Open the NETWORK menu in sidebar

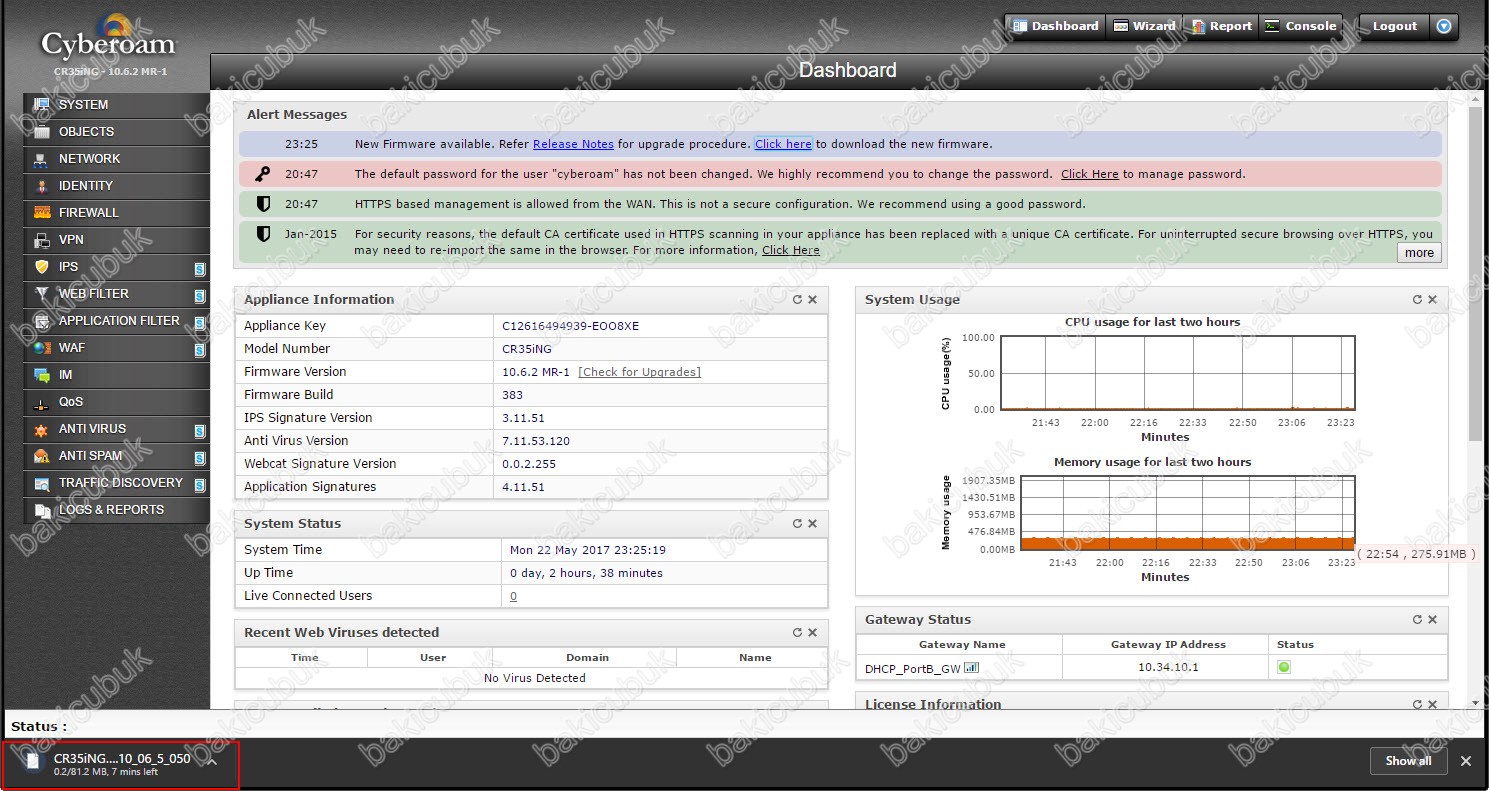click(116, 158)
